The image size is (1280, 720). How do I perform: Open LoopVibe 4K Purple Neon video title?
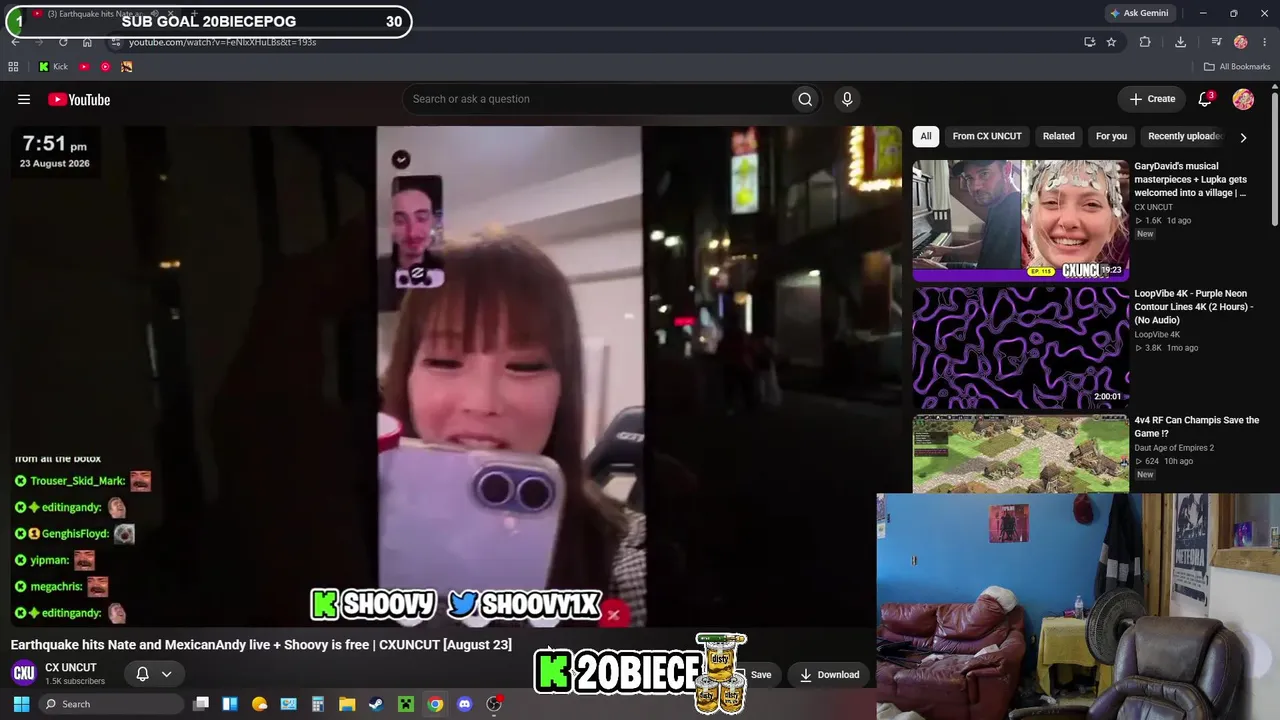point(1194,307)
